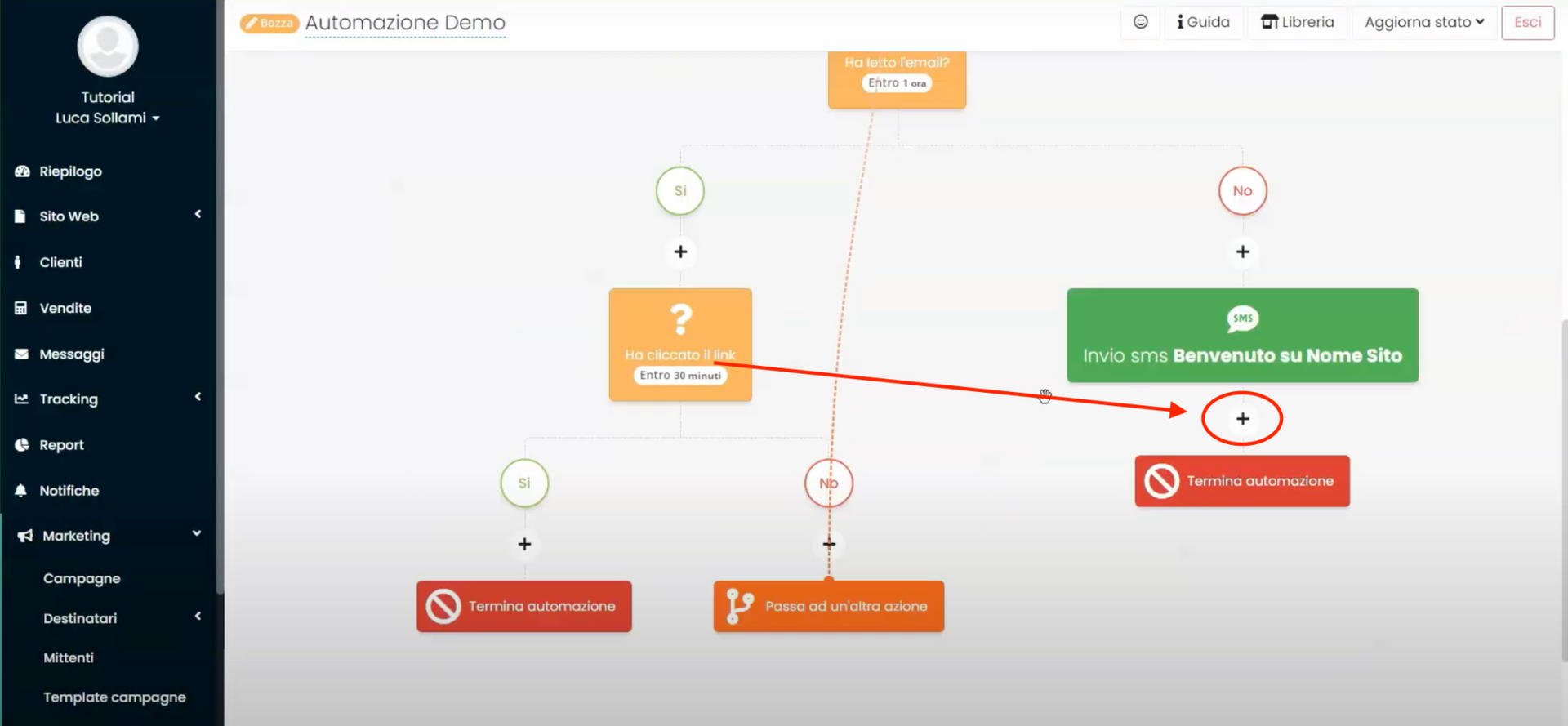Open the Guida help button
Viewport: 1568px width, 726px height.
click(1203, 22)
